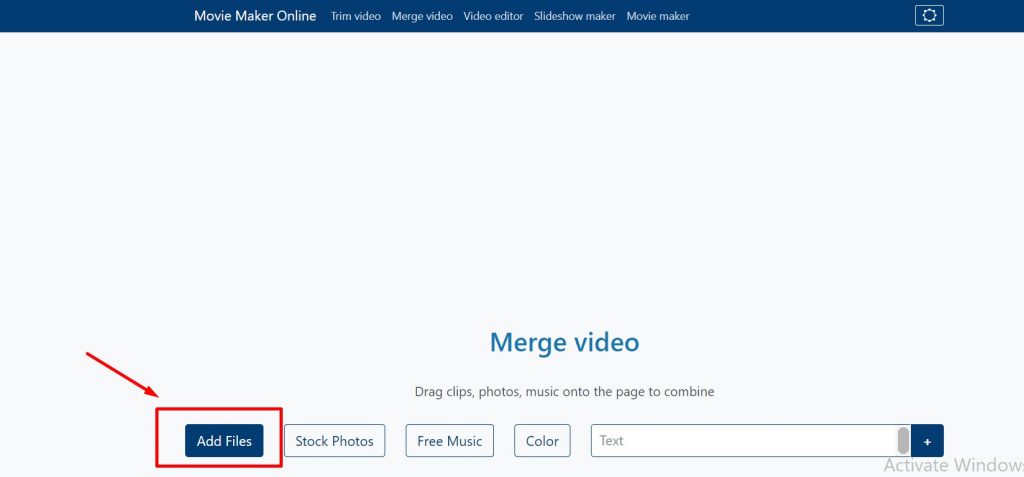1024x477 pixels.
Task: Click the Add Files button
Action: click(x=224, y=441)
